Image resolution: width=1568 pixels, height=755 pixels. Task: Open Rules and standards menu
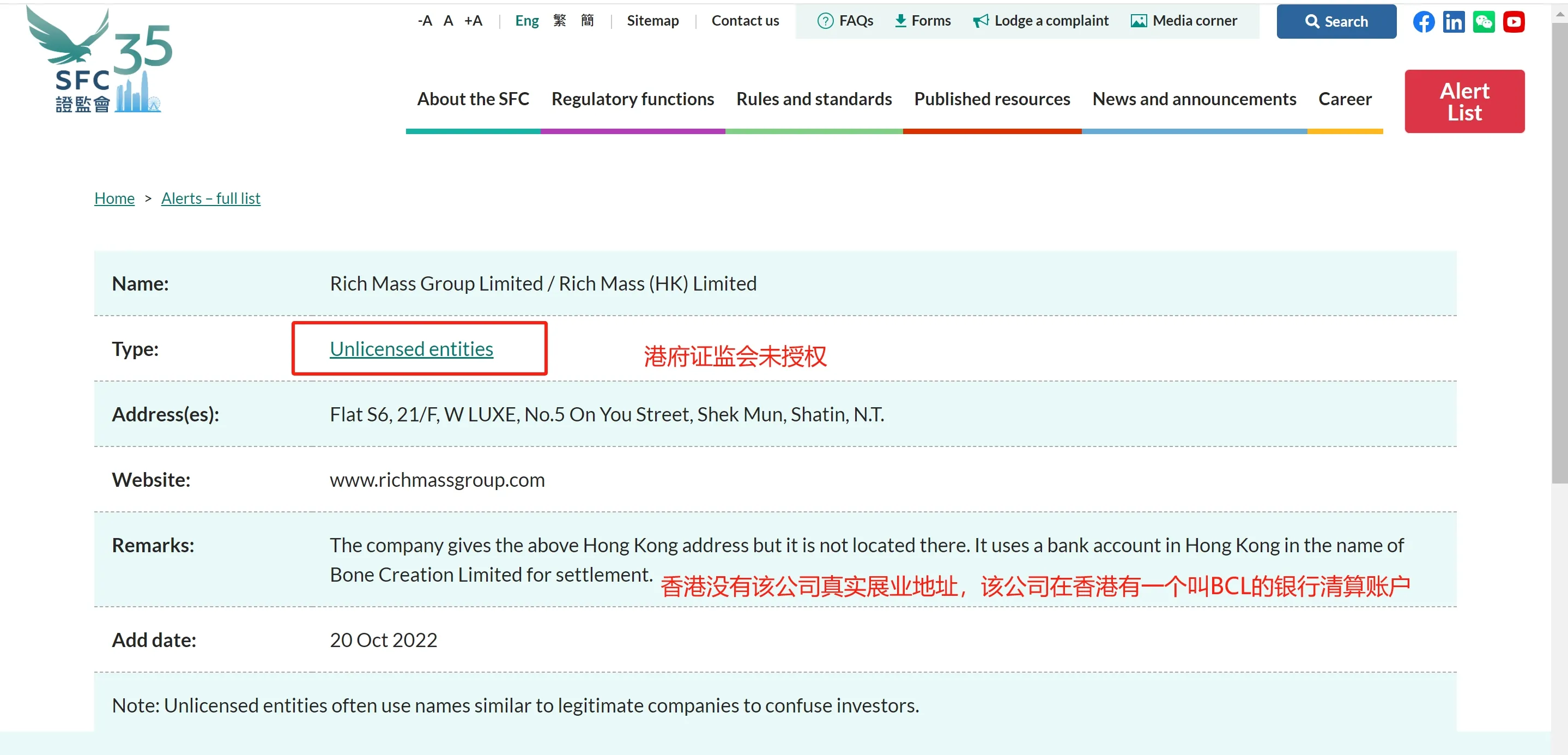(x=814, y=99)
